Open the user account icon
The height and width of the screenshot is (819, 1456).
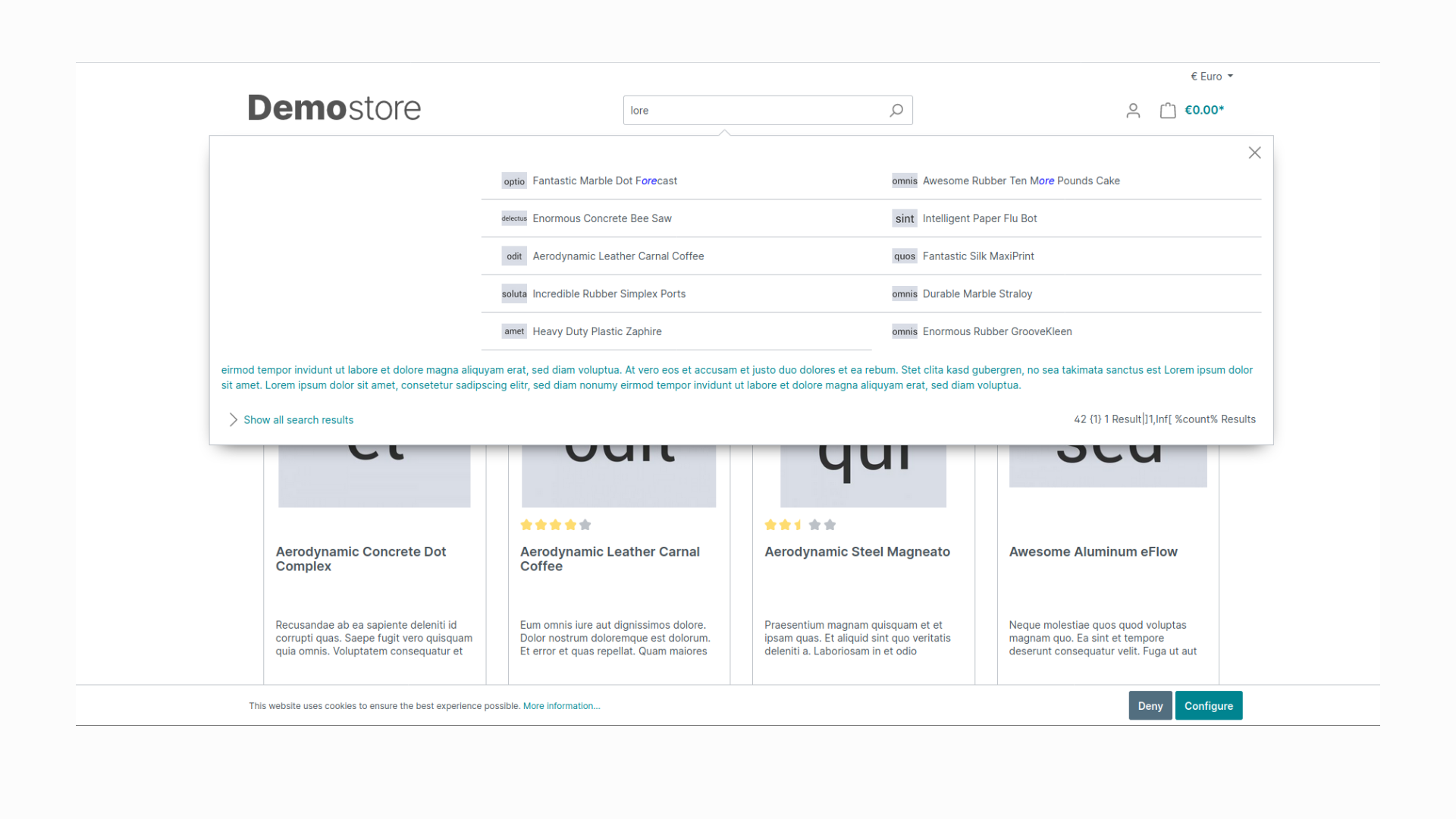pos(1133,111)
